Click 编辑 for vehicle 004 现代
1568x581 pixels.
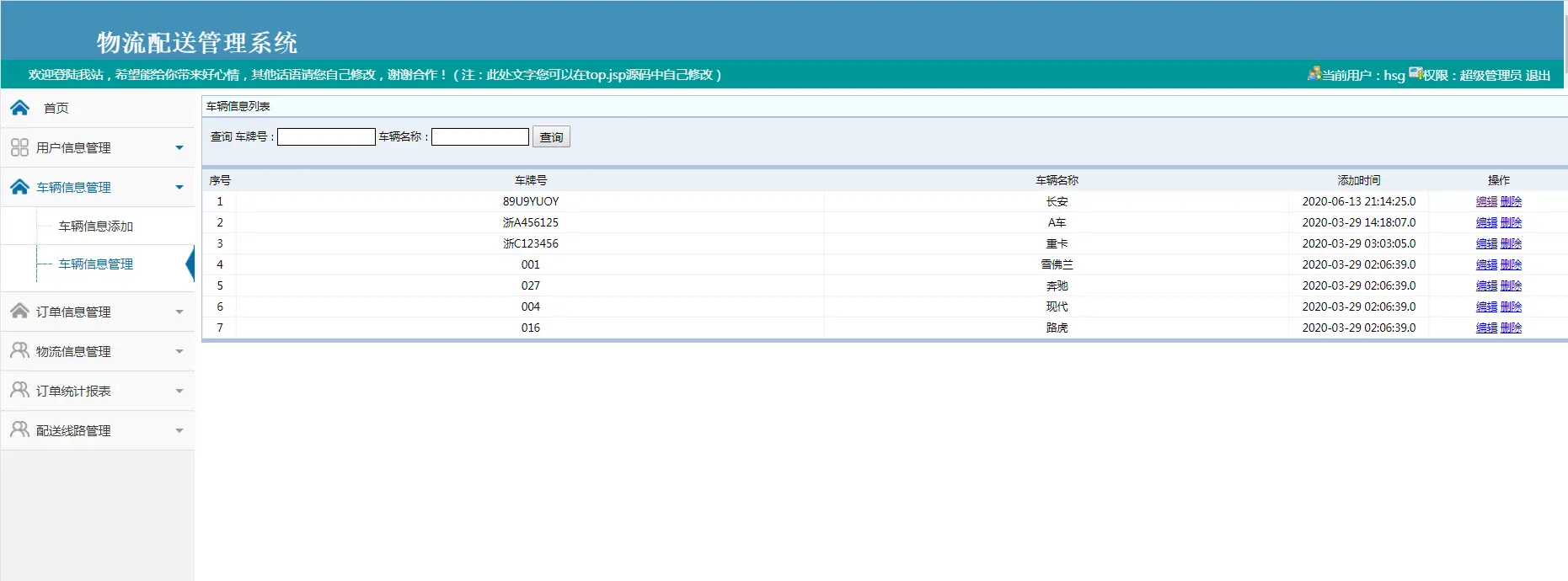pyautogui.click(x=1487, y=306)
